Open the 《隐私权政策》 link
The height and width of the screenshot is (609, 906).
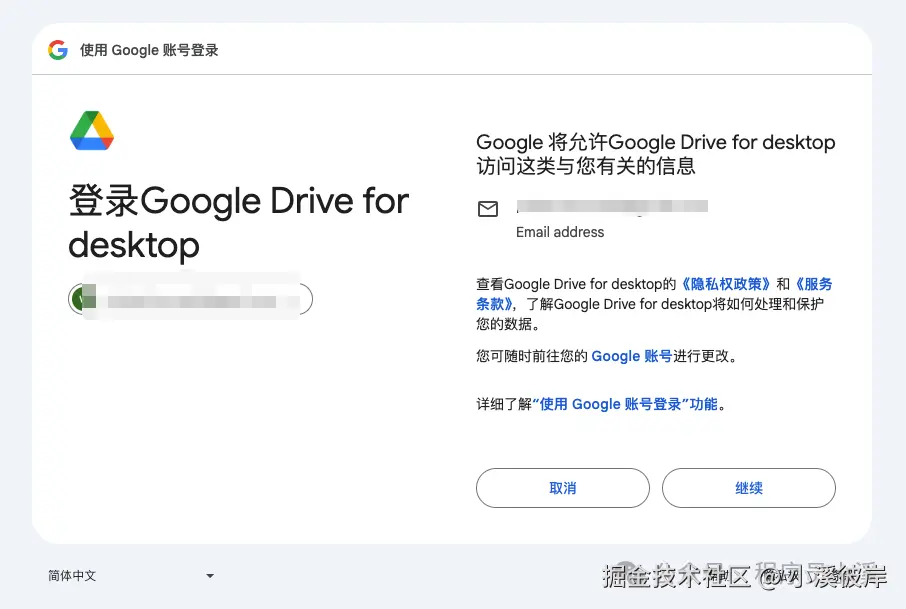click(724, 284)
